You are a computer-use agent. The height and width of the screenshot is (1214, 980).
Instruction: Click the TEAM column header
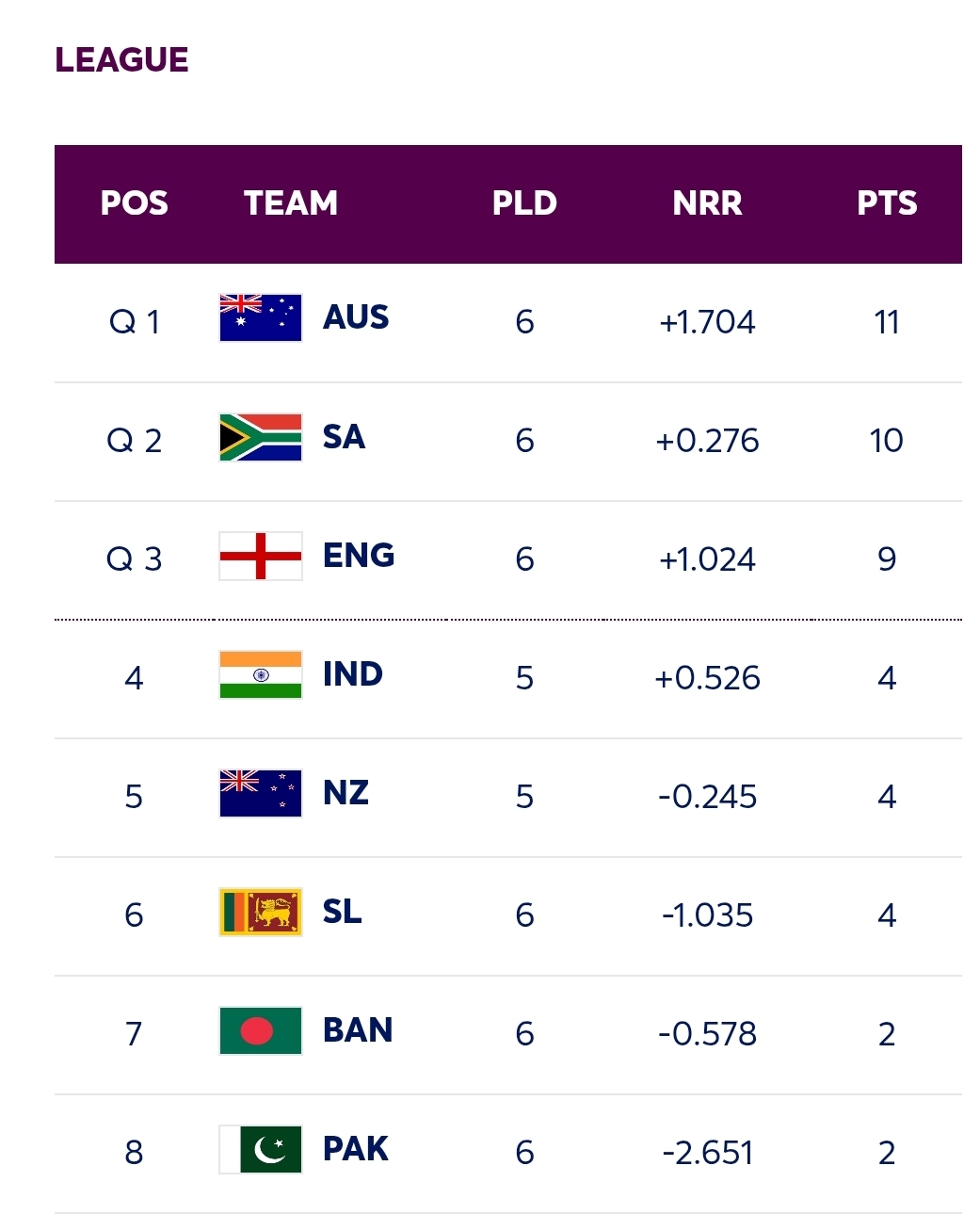[290, 203]
